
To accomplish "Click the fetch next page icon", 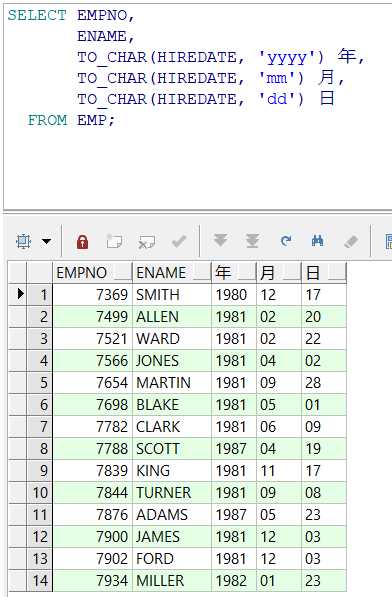I will (x=221, y=241).
